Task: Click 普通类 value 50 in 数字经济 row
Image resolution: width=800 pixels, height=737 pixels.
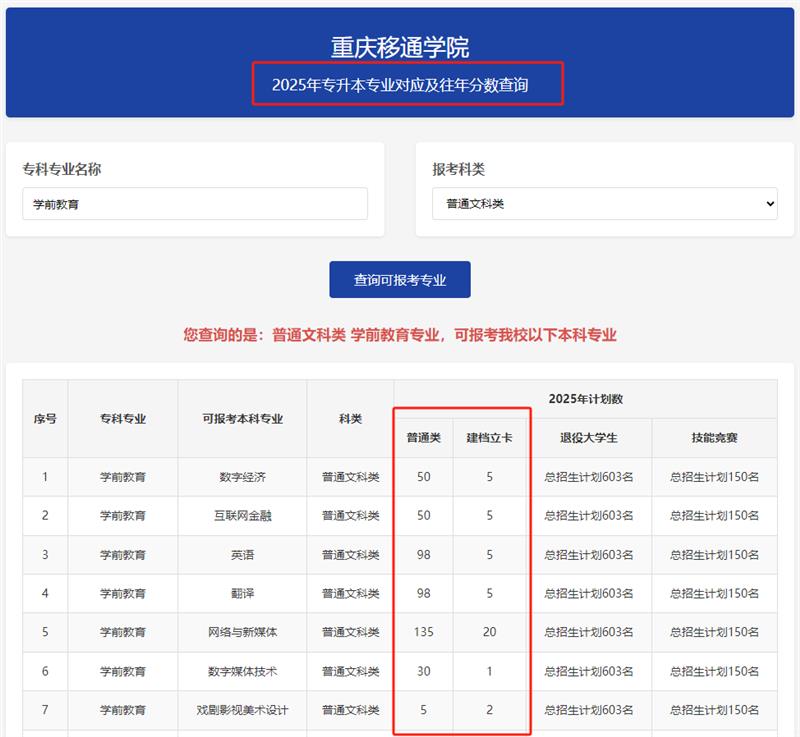Action: click(x=423, y=477)
